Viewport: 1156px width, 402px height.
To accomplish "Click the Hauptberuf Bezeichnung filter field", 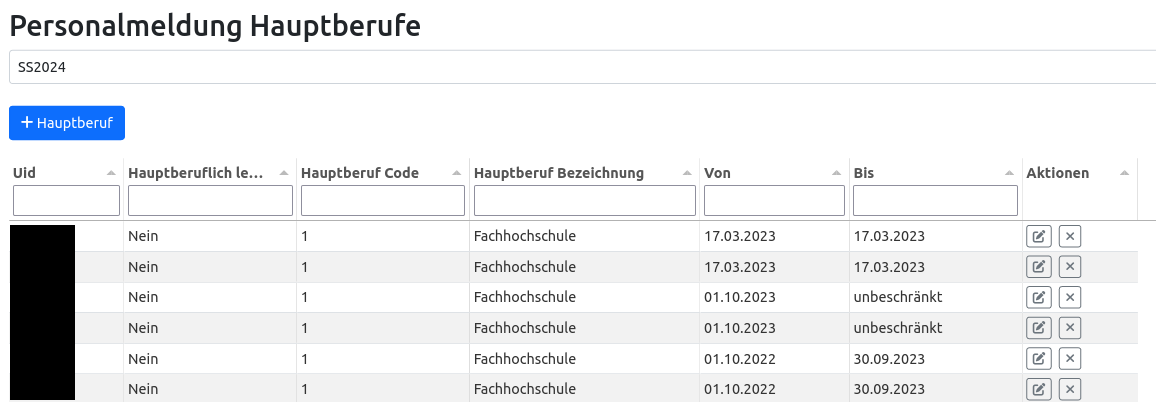I will [x=584, y=201].
